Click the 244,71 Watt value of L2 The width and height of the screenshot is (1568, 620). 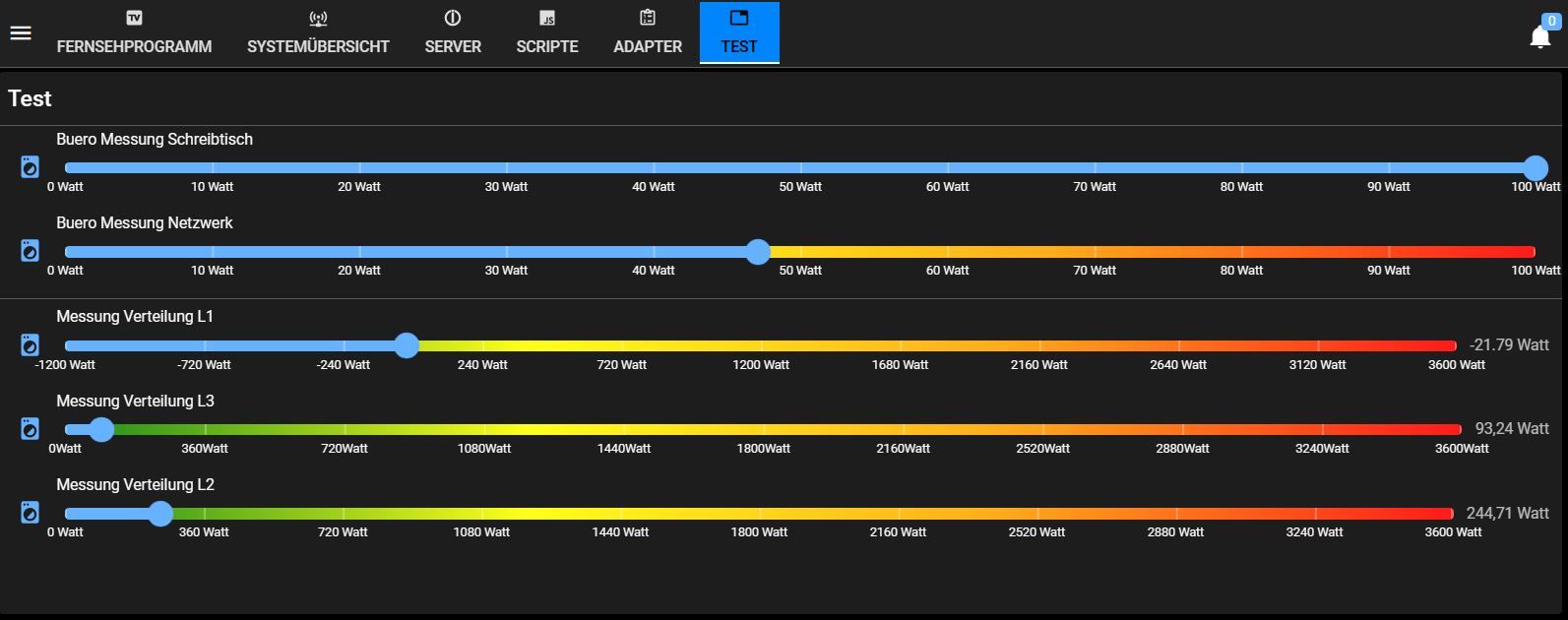(x=1508, y=513)
